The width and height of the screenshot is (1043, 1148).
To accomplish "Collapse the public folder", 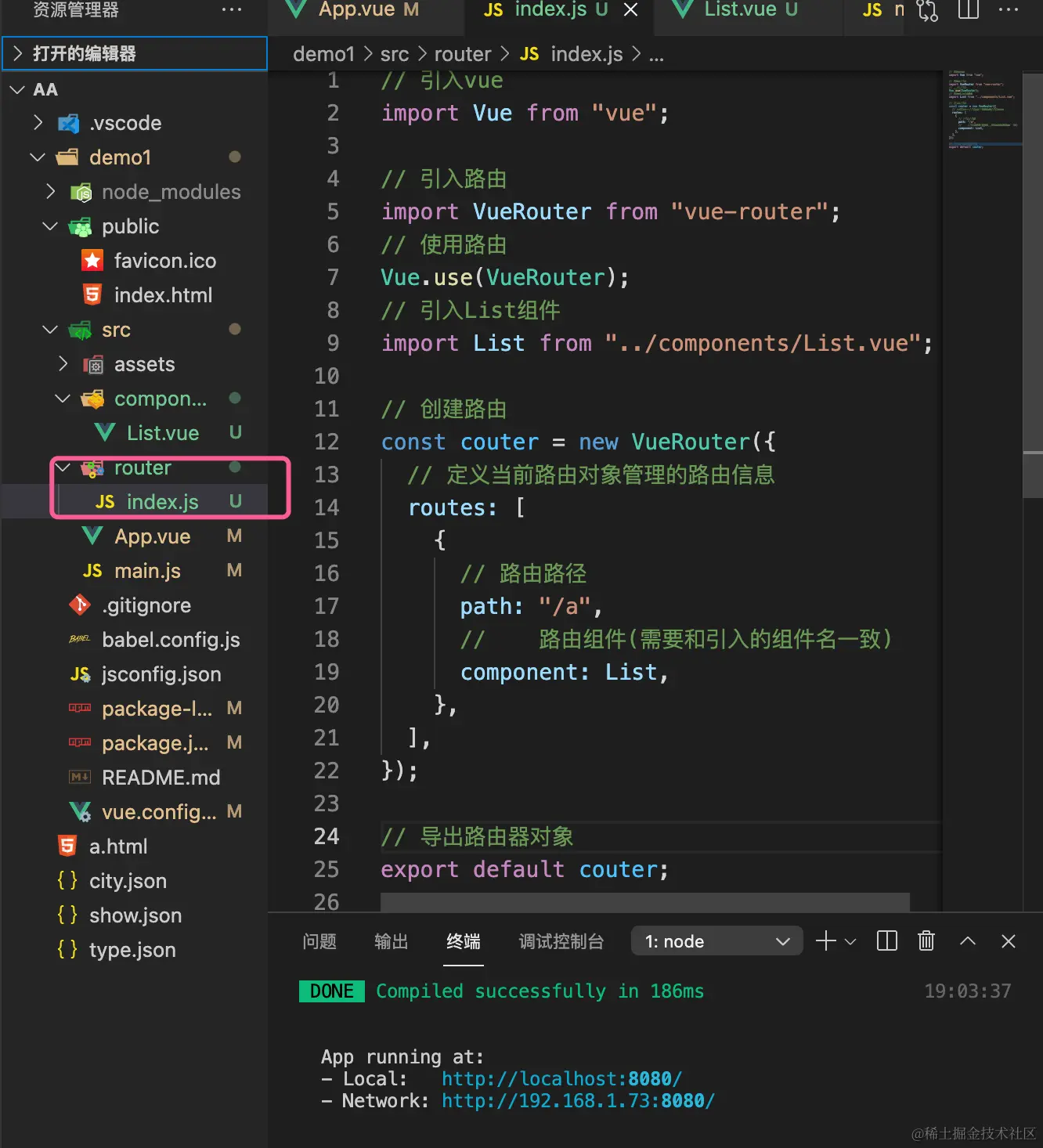I will click(50, 226).
